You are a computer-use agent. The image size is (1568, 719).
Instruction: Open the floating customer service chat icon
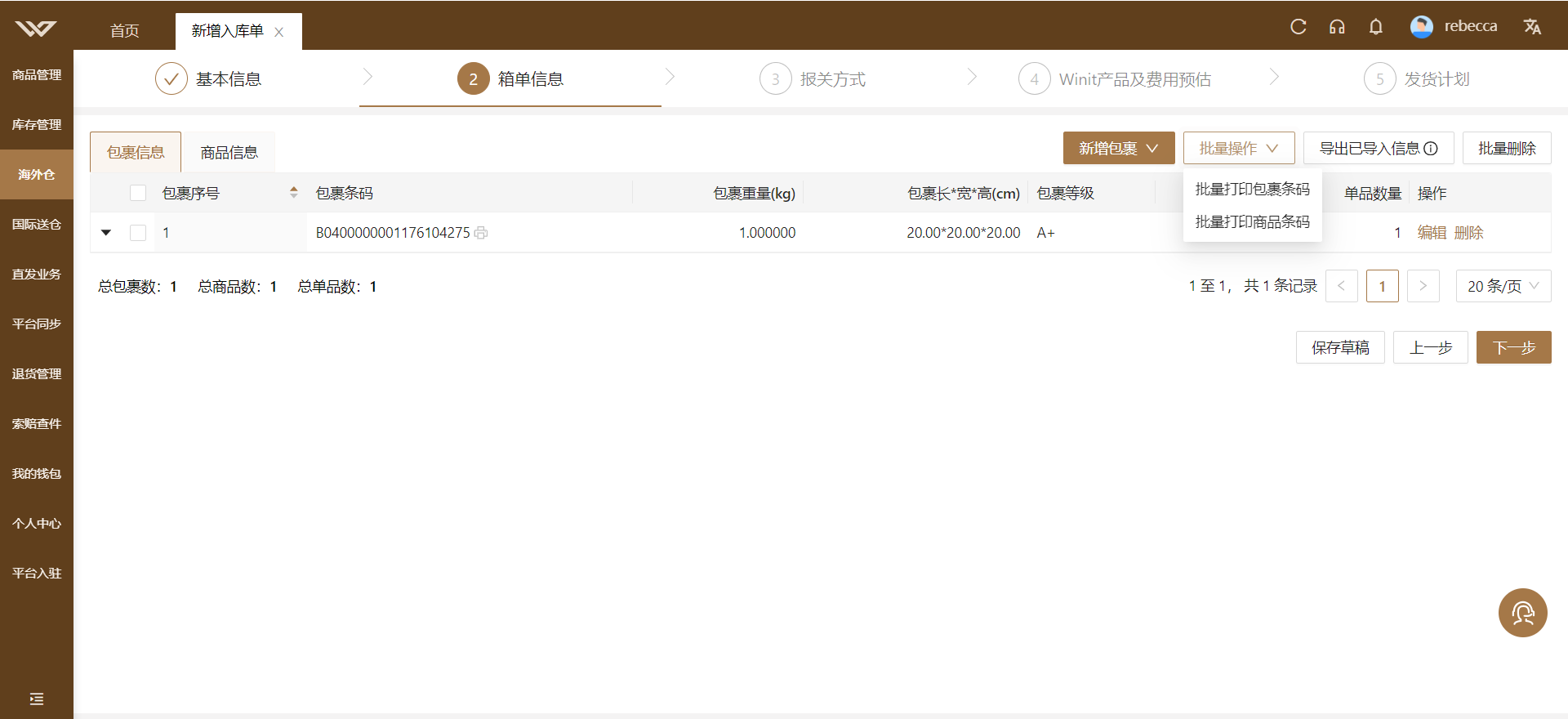coord(1523,613)
